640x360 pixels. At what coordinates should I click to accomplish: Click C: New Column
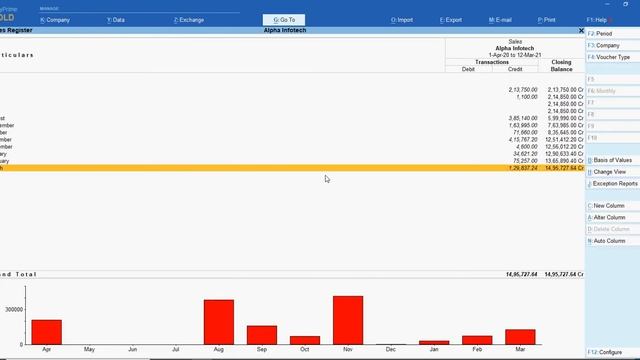click(x=613, y=206)
